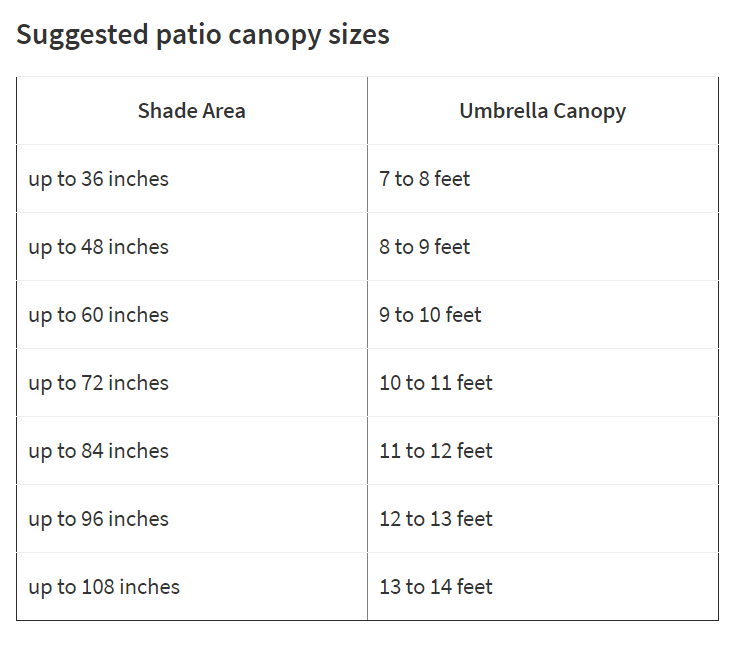Select the '11 to 12 feet' cell
Image resolution: width=743 pixels, height=671 pixels.
point(436,451)
